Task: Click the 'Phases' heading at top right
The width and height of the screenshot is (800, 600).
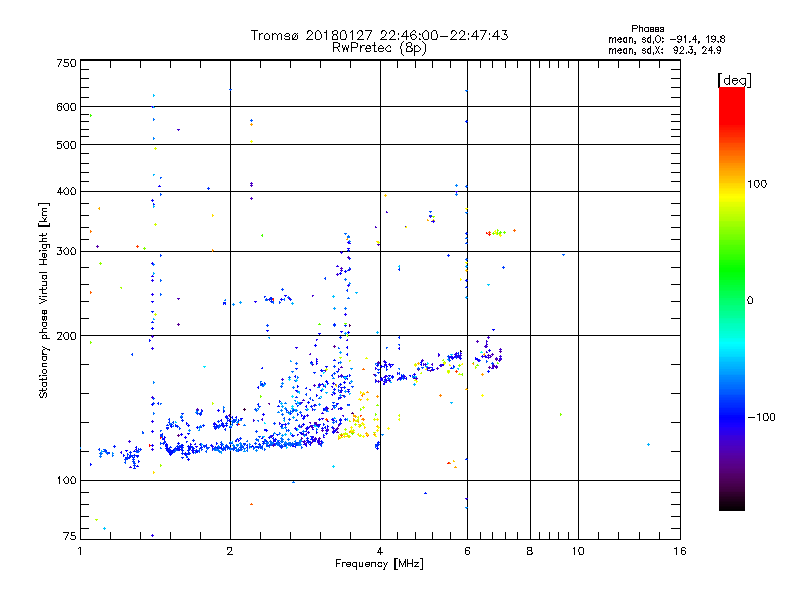Action: click(x=647, y=29)
